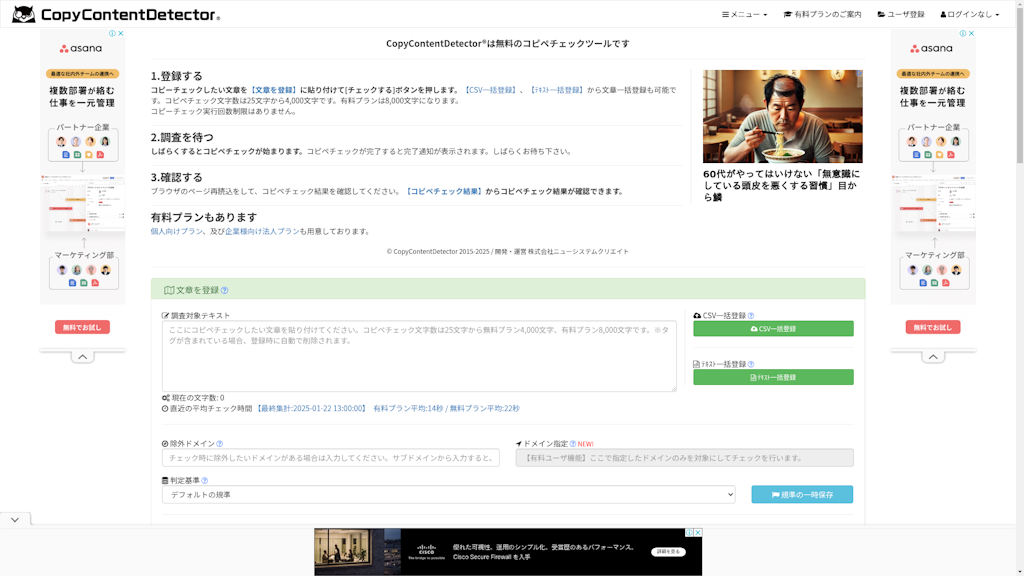1024x576 pixels.
Task: Click help icon next to CSV一括登録 label
Action: 751,316
